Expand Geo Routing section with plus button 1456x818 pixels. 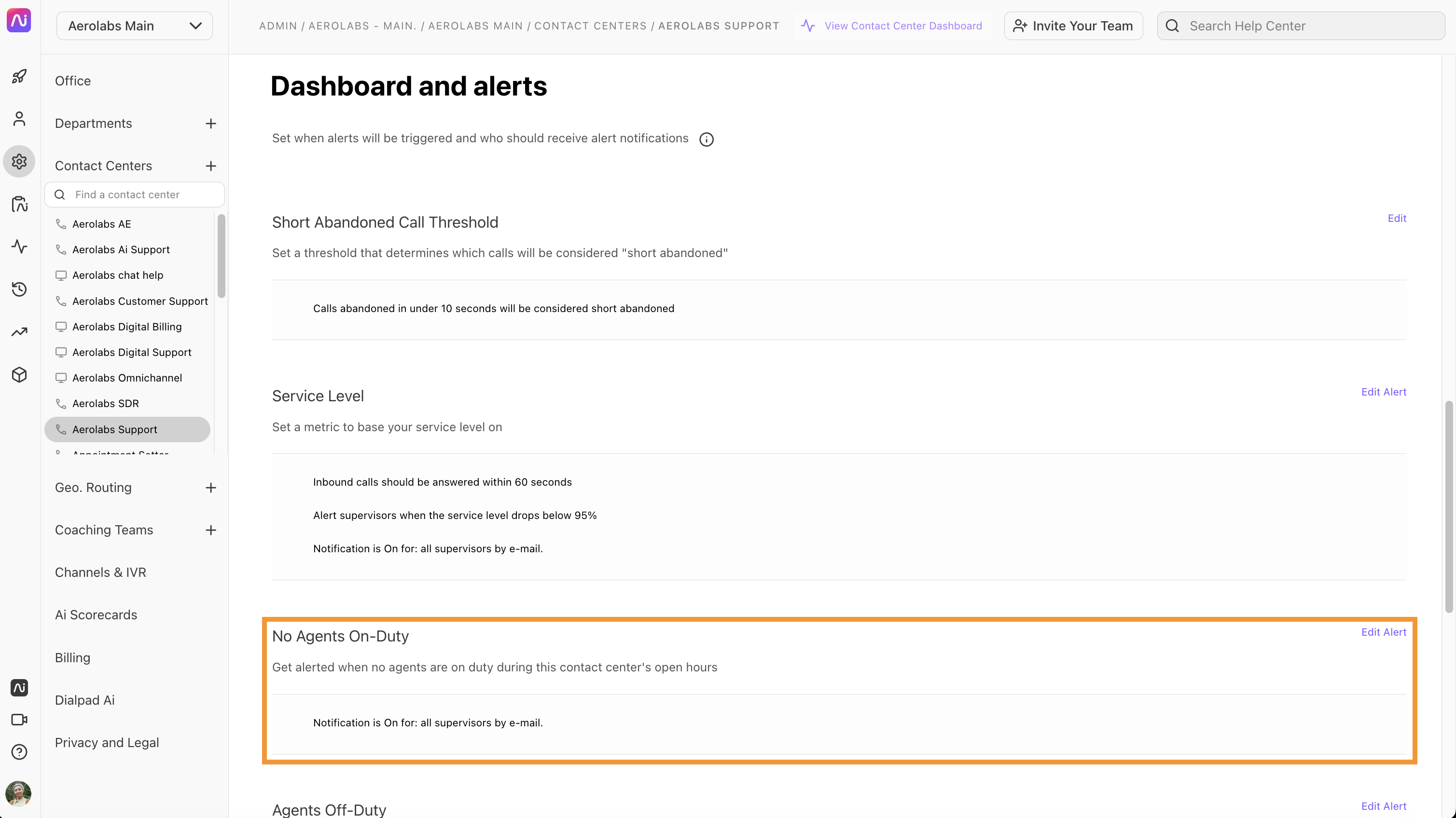pyautogui.click(x=211, y=487)
